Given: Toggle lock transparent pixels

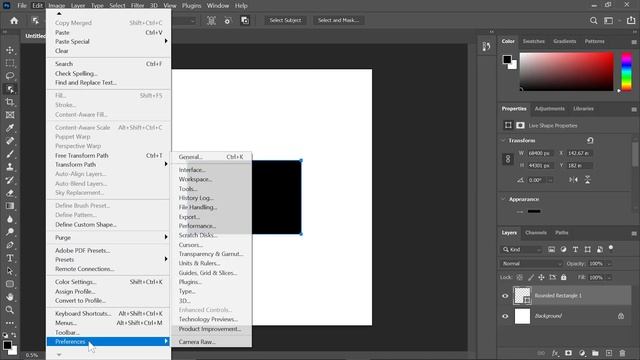Looking at the screenshot, I should click(x=520, y=278).
